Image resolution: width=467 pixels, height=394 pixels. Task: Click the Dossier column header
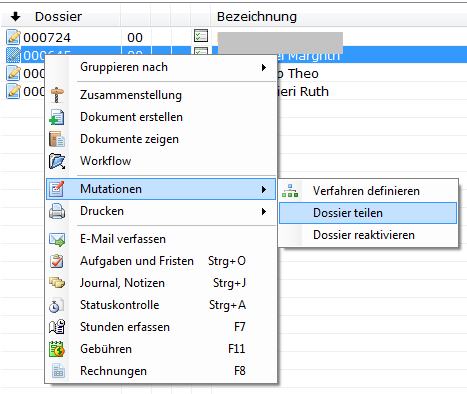[60, 17]
